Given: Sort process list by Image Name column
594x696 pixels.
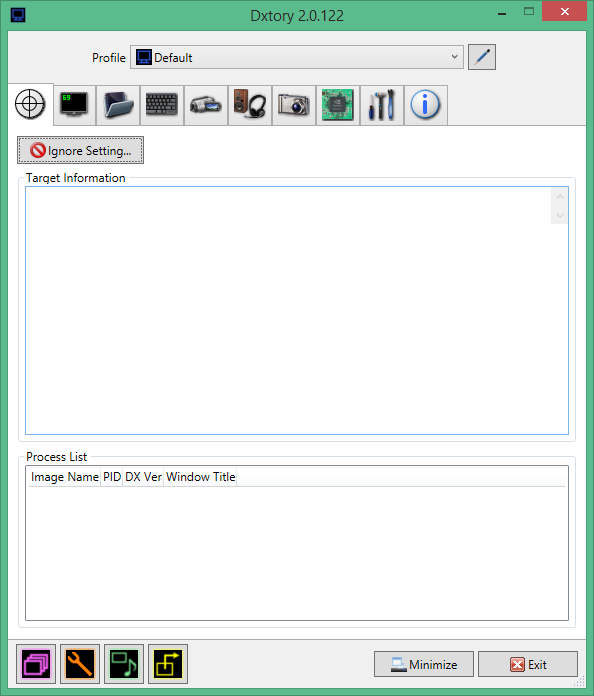Looking at the screenshot, I should click(x=65, y=477).
